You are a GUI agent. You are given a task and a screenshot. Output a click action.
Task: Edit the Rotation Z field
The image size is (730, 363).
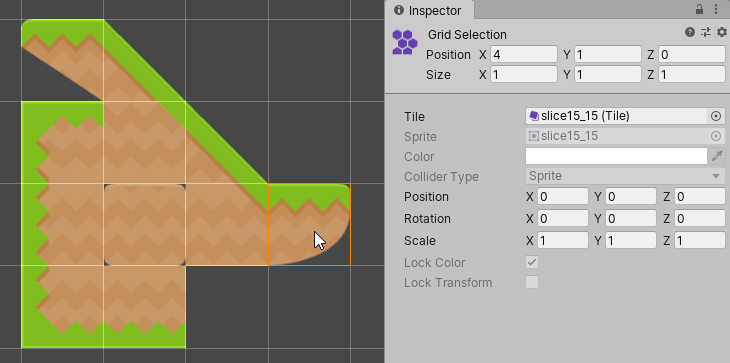click(700, 218)
